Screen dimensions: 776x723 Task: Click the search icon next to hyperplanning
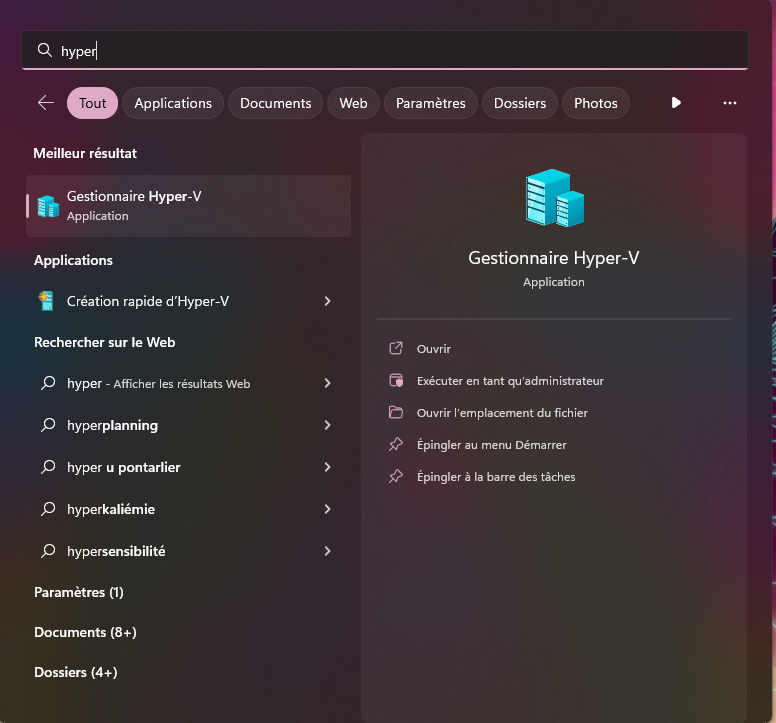point(48,425)
